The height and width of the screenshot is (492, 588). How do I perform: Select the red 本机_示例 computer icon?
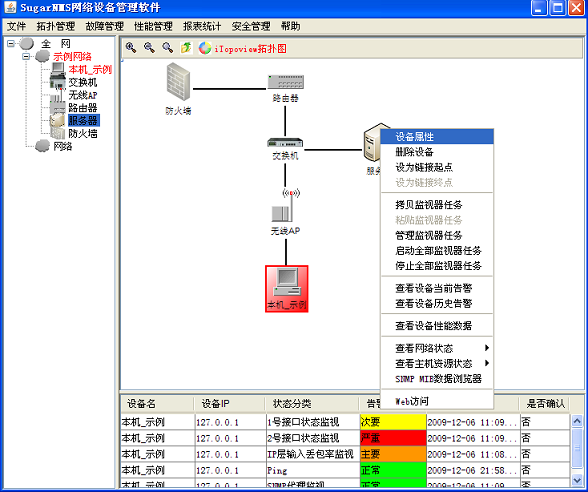(x=287, y=289)
